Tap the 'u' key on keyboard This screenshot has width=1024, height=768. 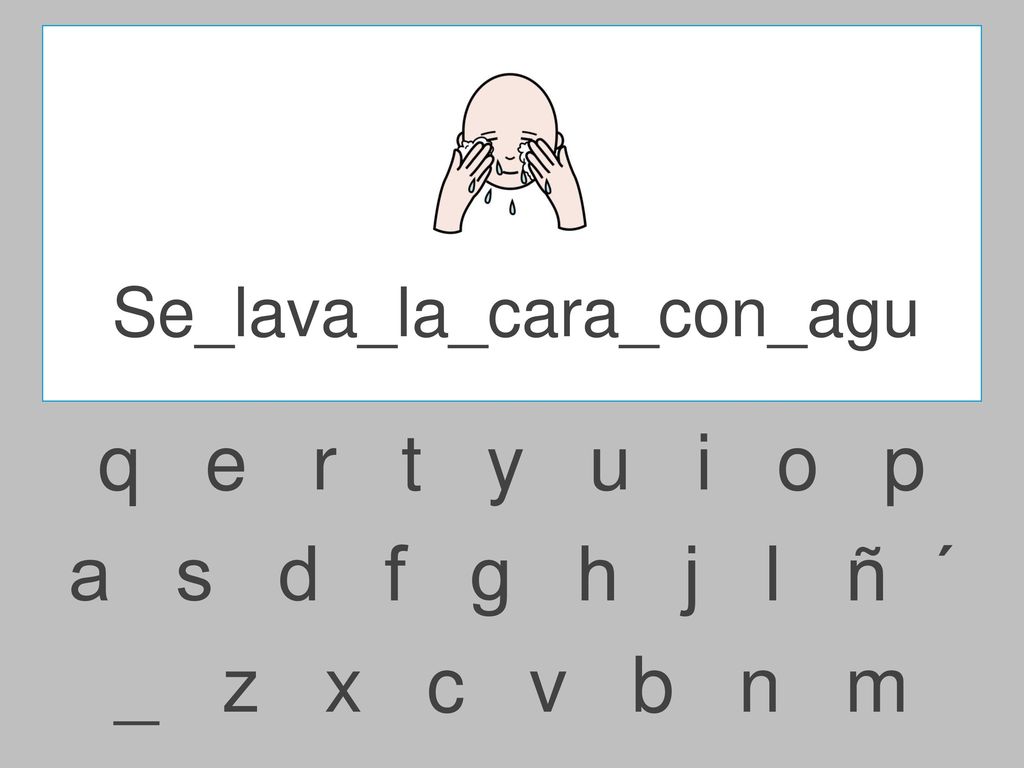pyautogui.click(x=609, y=469)
